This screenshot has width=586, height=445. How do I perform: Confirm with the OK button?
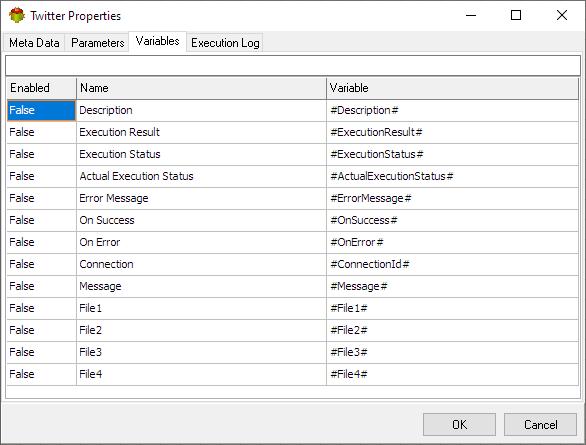[x=459, y=424]
